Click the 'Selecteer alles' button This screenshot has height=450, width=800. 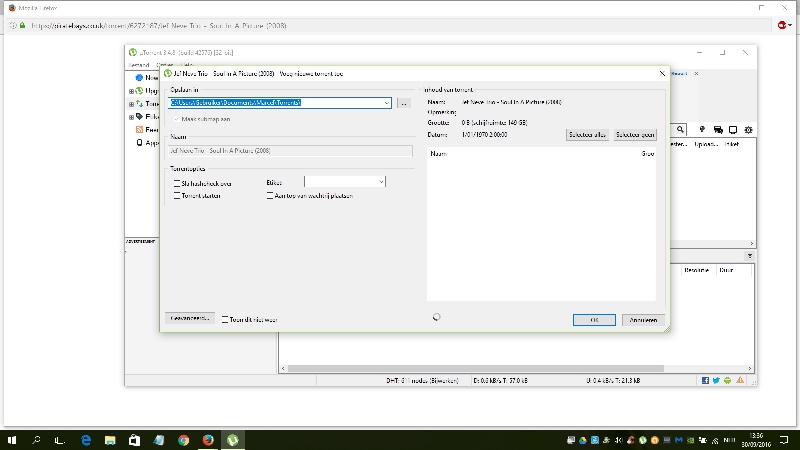tap(587, 135)
